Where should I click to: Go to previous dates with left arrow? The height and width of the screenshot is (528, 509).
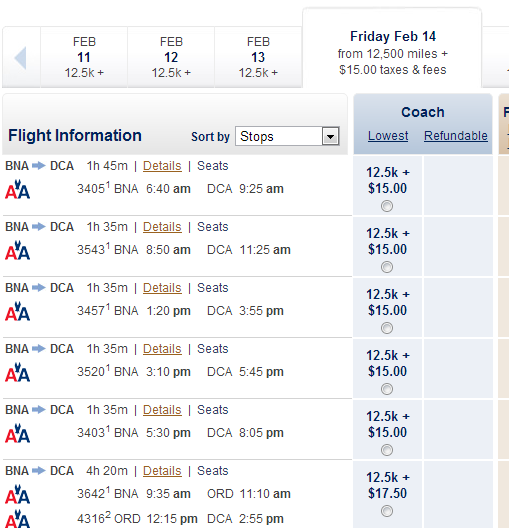pos(20,58)
